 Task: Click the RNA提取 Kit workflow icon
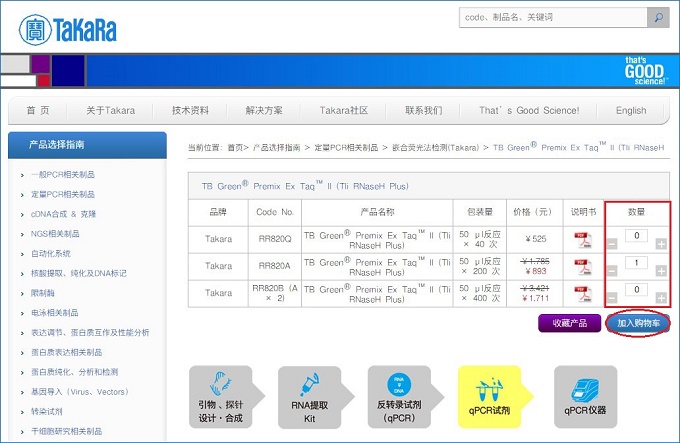(315, 397)
